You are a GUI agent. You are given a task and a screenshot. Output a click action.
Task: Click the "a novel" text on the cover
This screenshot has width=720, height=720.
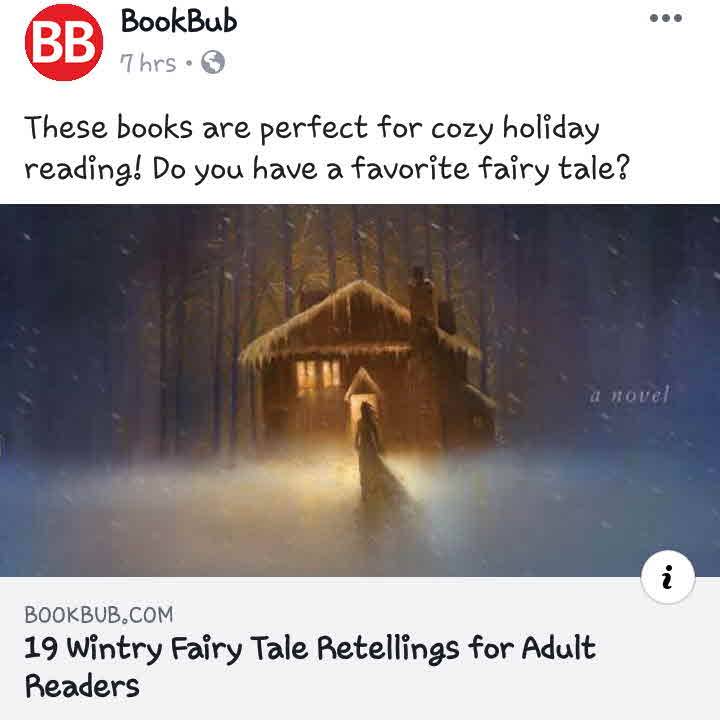click(630, 394)
